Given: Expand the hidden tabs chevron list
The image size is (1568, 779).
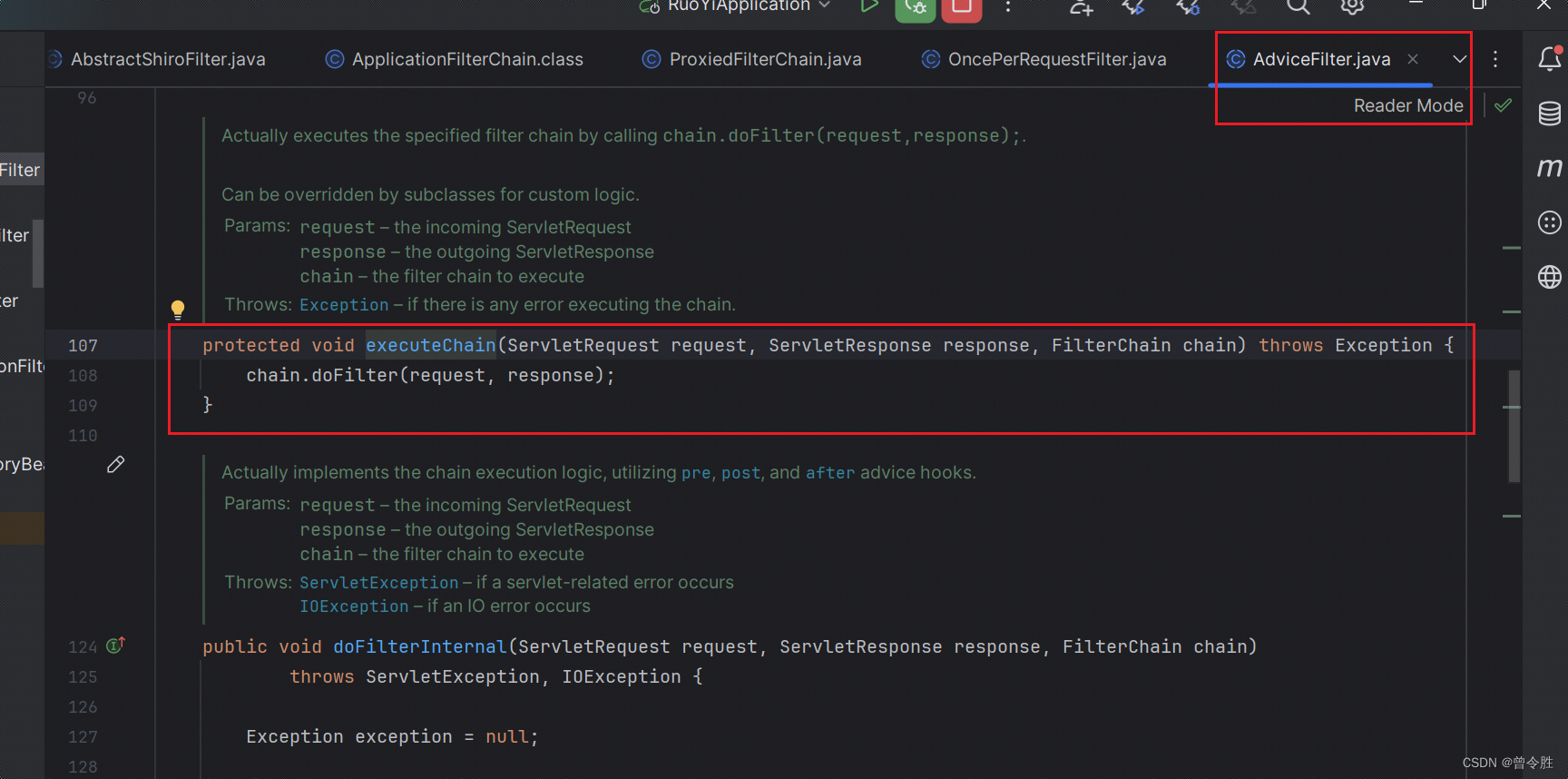Looking at the screenshot, I should (x=1459, y=59).
